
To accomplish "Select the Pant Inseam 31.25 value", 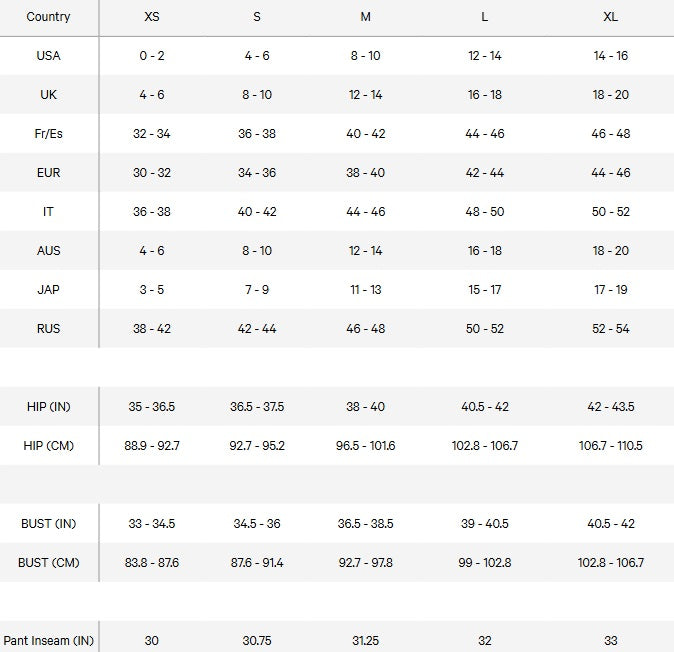I will pos(365,641).
